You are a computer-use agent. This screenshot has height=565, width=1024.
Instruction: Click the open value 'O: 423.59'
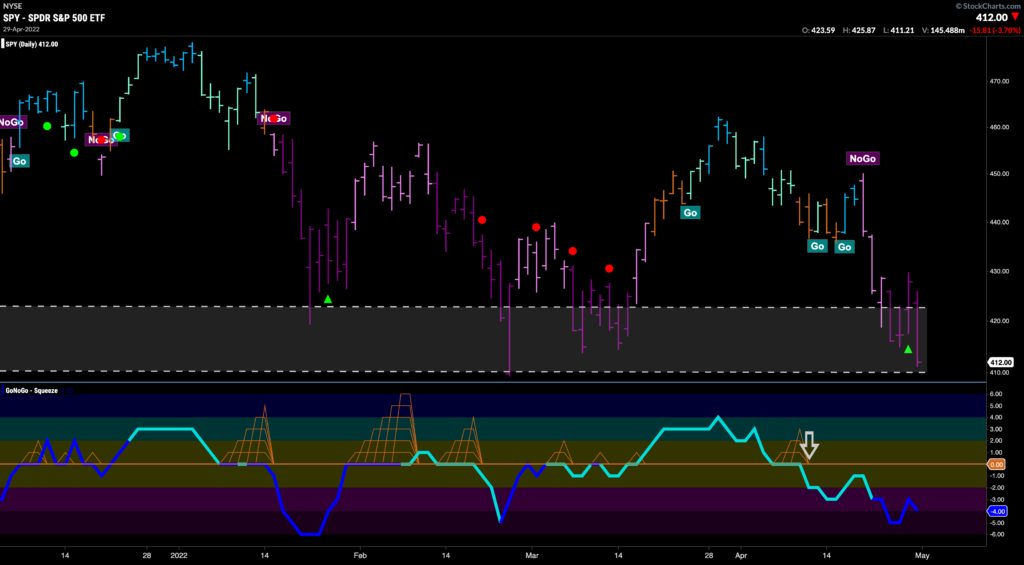point(817,30)
